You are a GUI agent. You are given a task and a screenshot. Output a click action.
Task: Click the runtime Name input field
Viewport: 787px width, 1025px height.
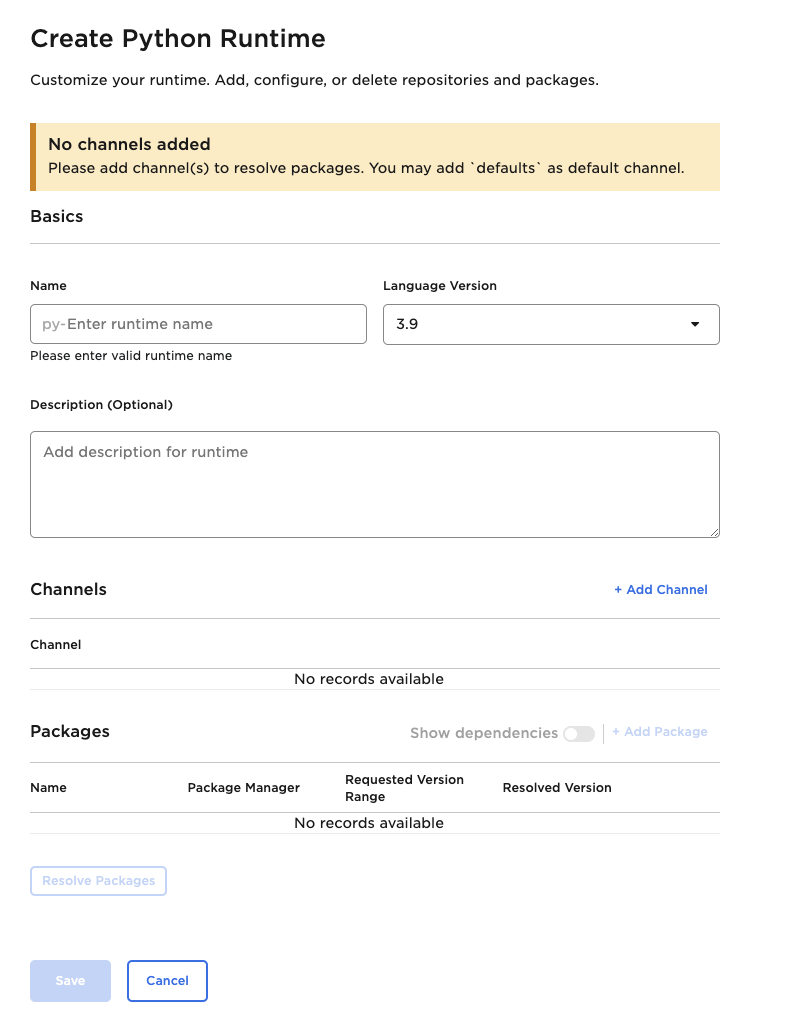198,324
